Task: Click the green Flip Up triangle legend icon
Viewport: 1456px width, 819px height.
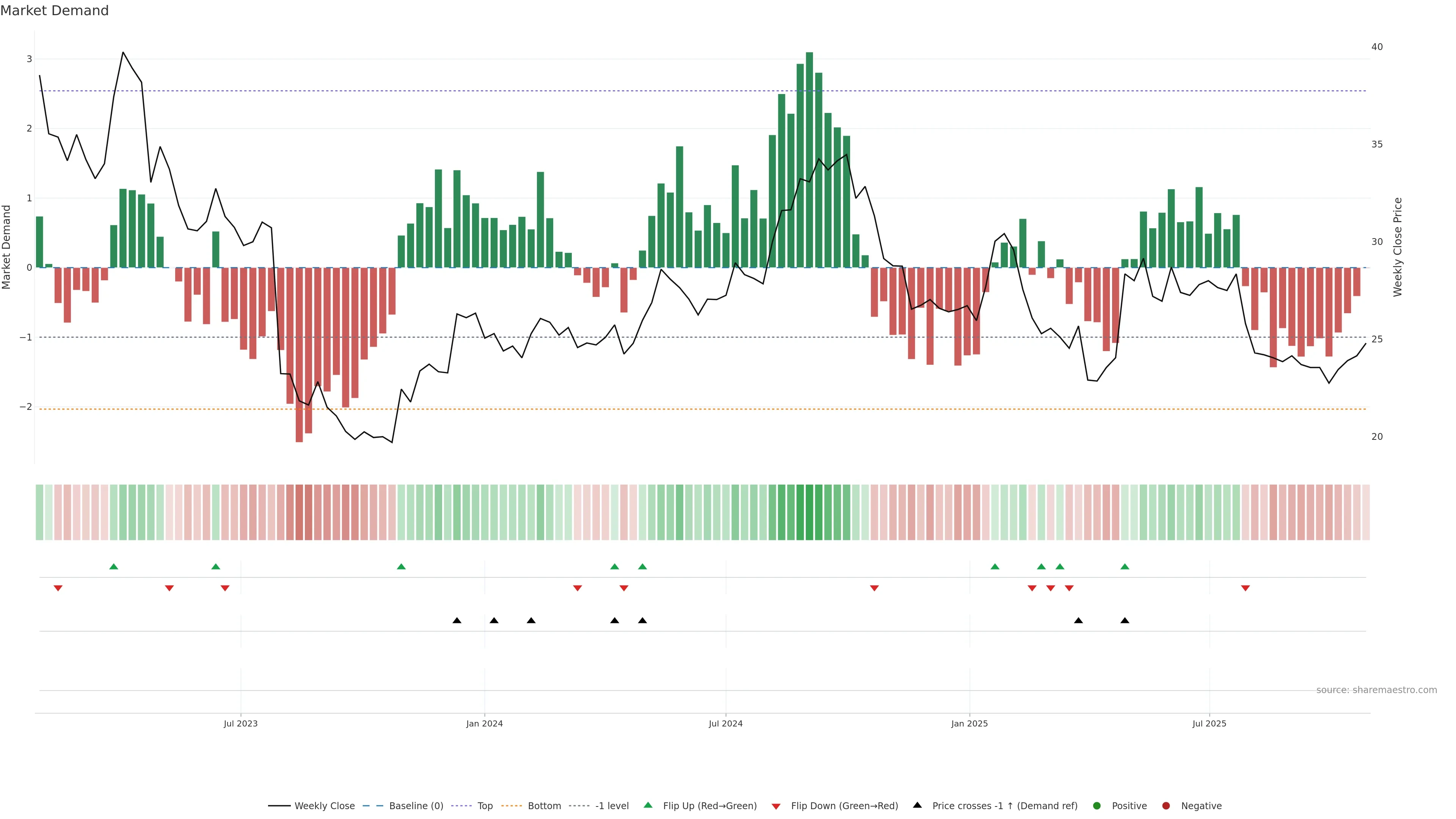Action: tap(648, 805)
